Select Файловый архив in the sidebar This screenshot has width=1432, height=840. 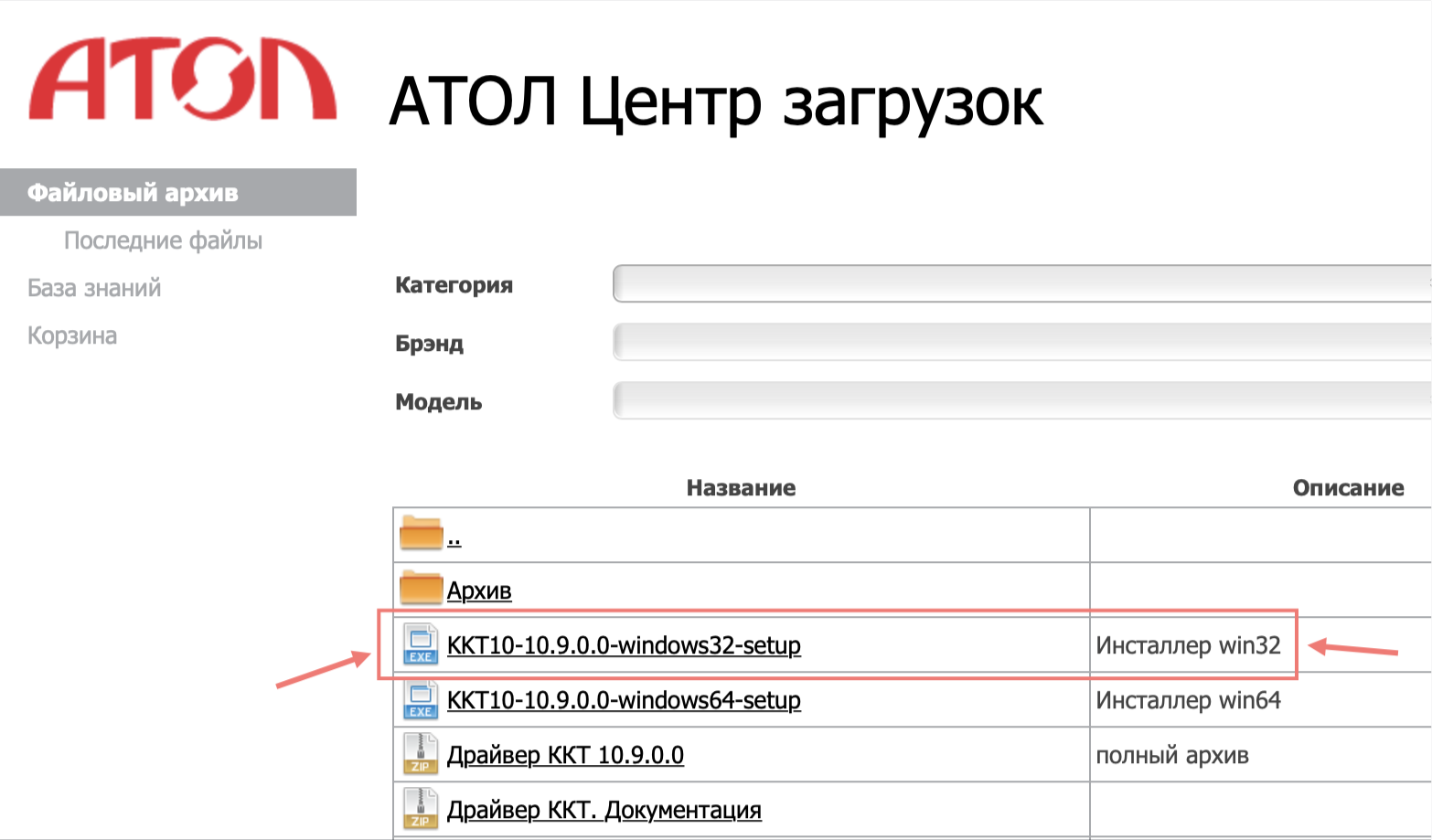pyautogui.click(x=178, y=192)
